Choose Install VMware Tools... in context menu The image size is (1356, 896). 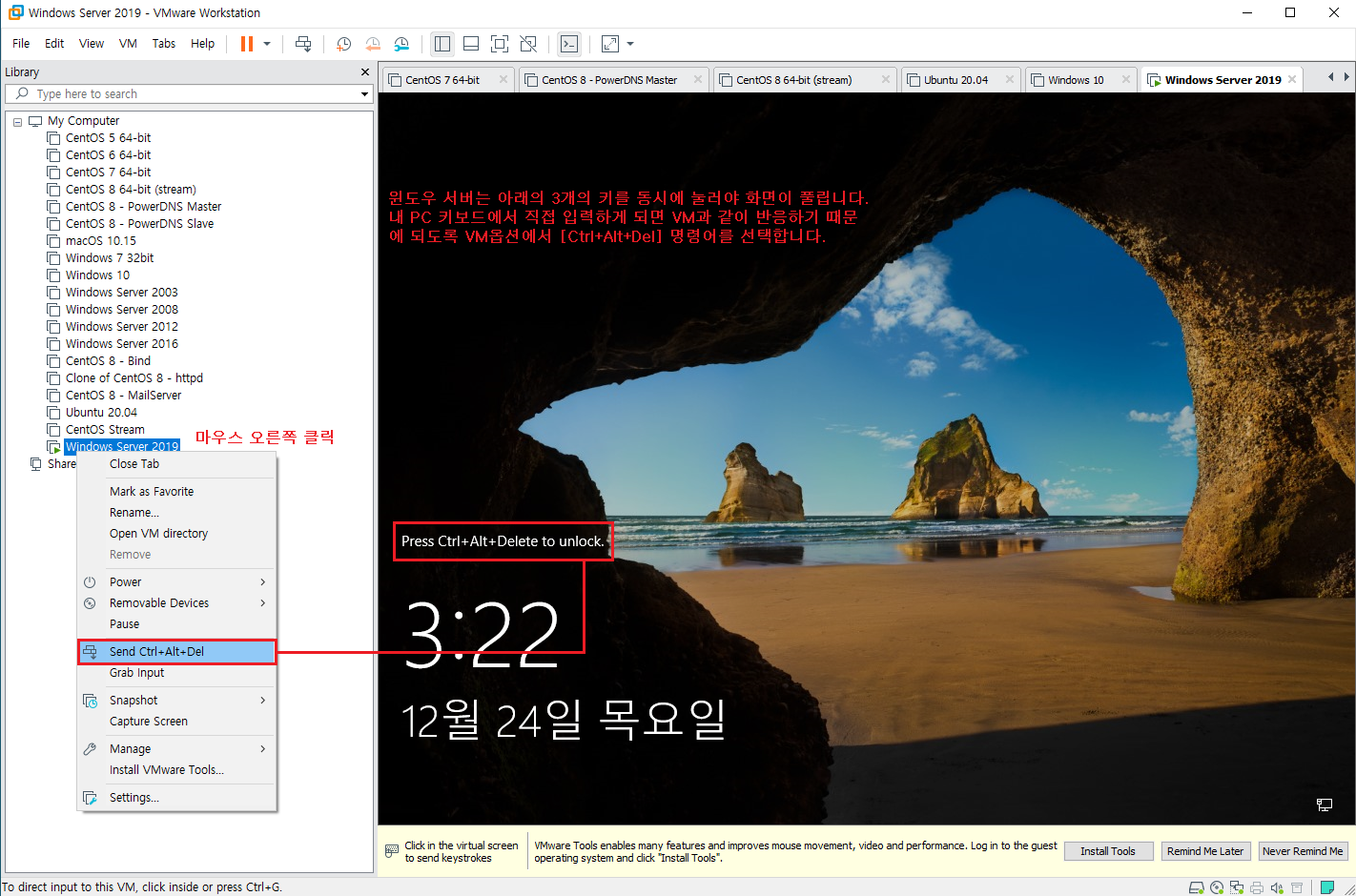(177, 770)
